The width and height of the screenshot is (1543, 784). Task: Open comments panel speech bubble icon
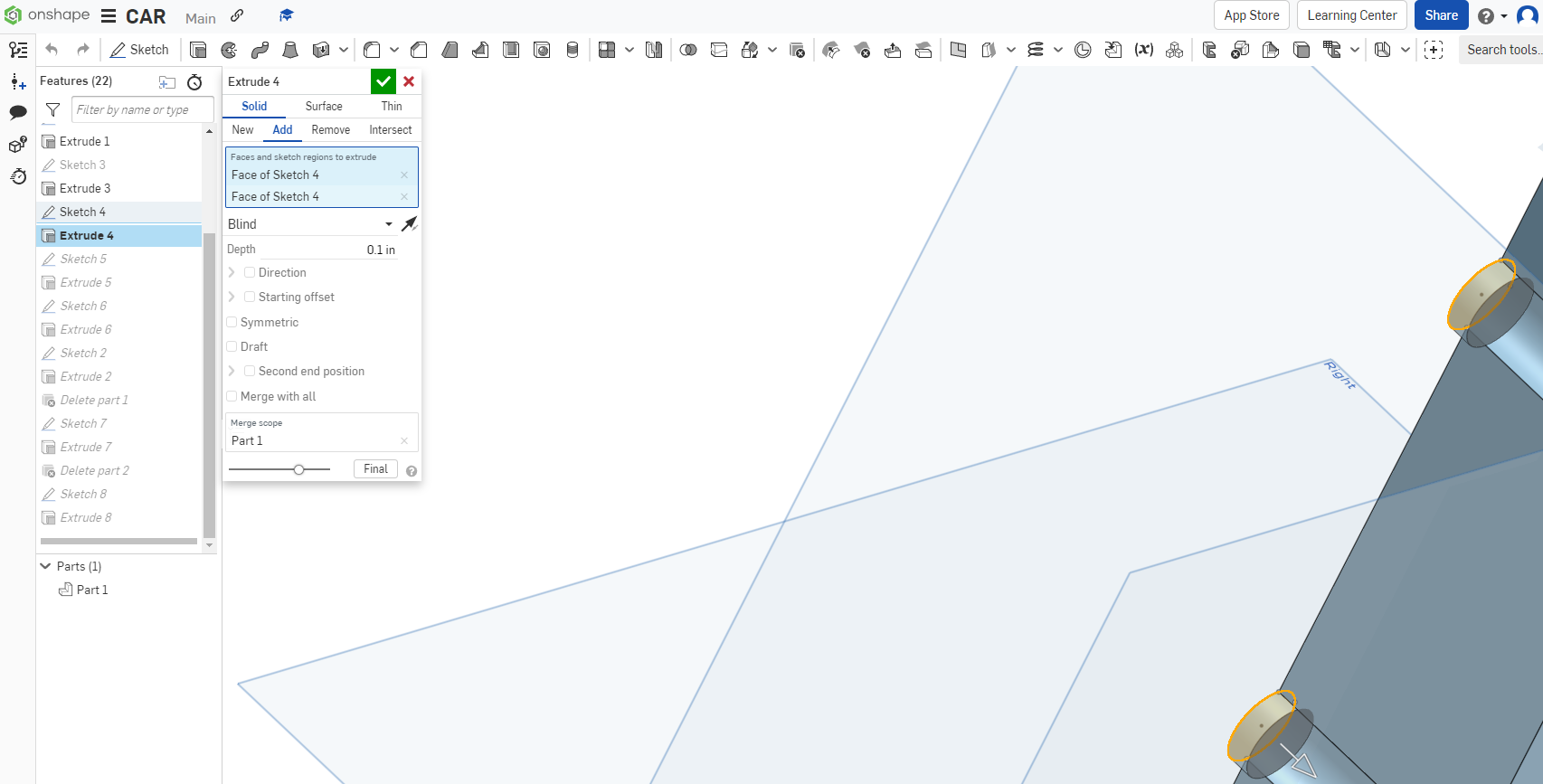coord(18,113)
